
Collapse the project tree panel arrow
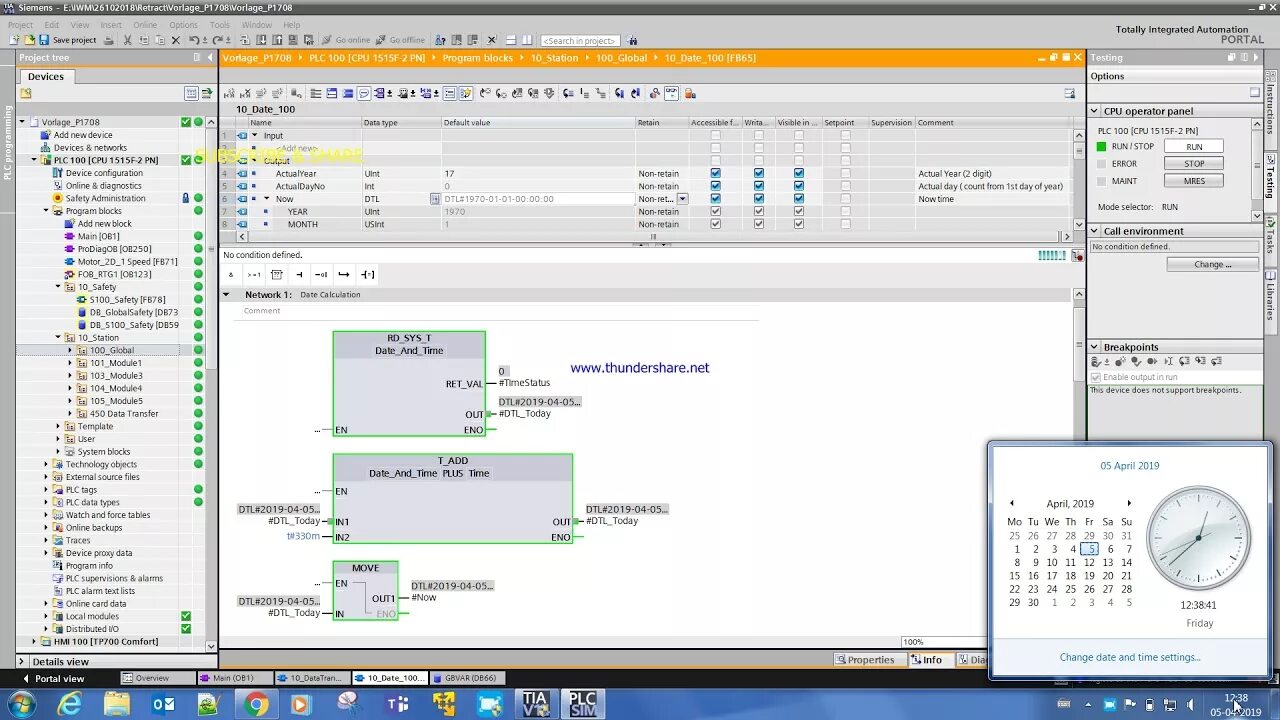209,58
